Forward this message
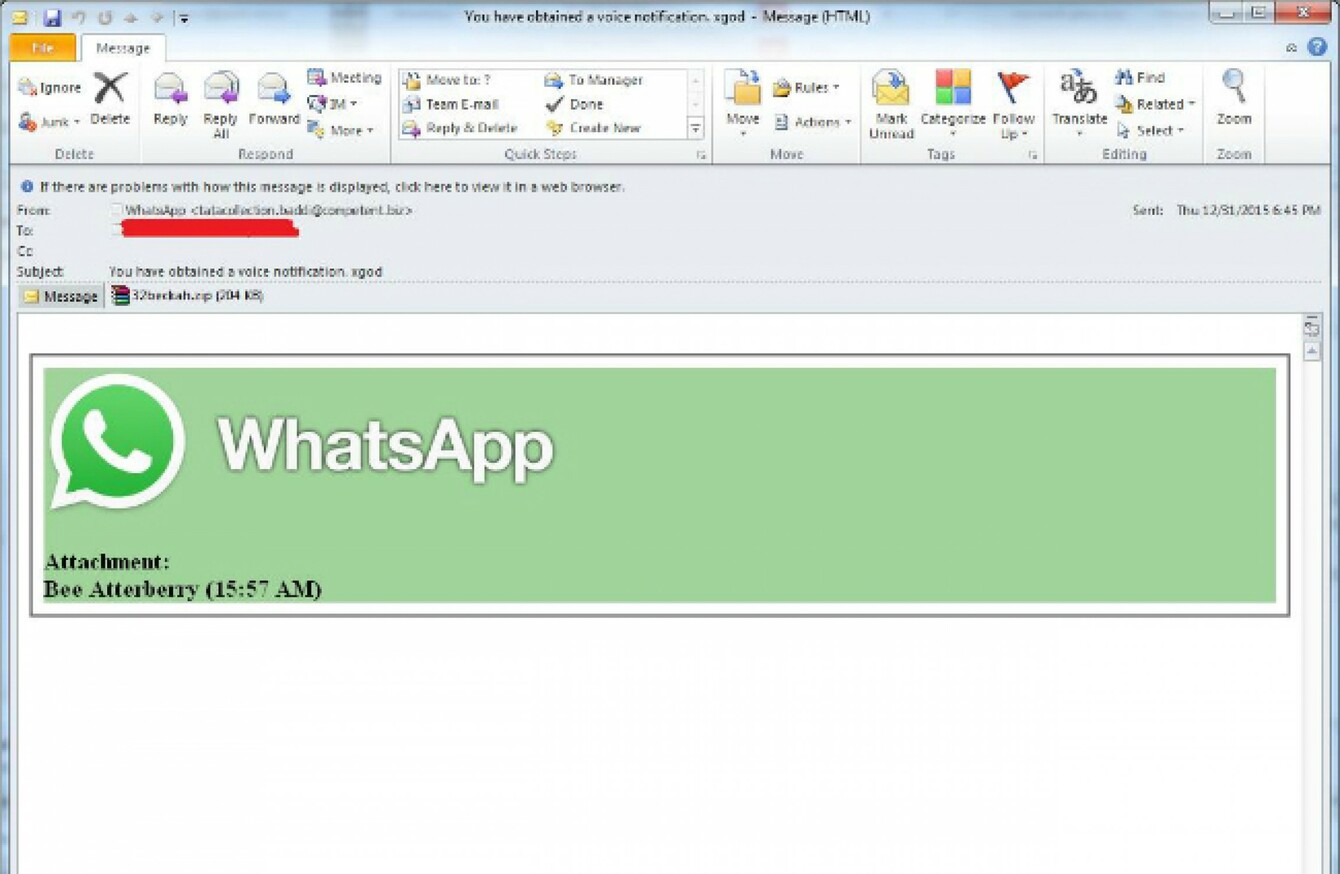This screenshot has width=1340, height=874. pyautogui.click(x=274, y=99)
